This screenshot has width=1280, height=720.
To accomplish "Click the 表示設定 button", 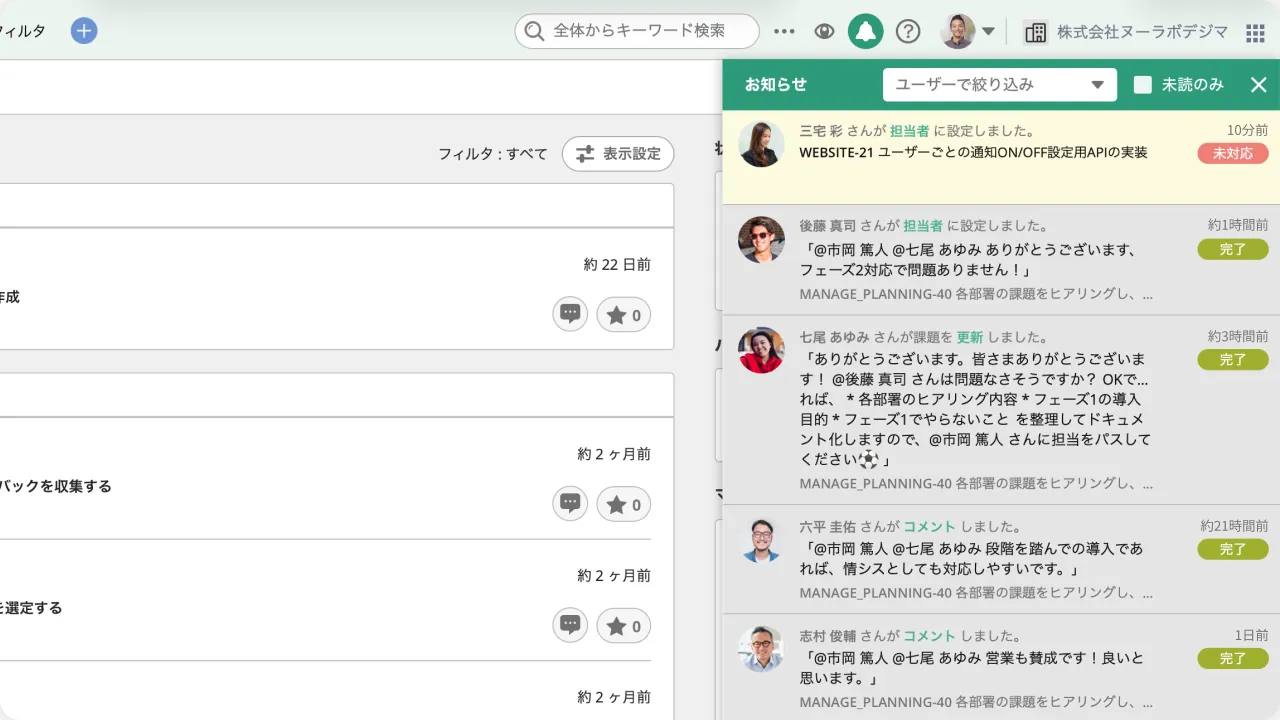I will click(618, 154).
